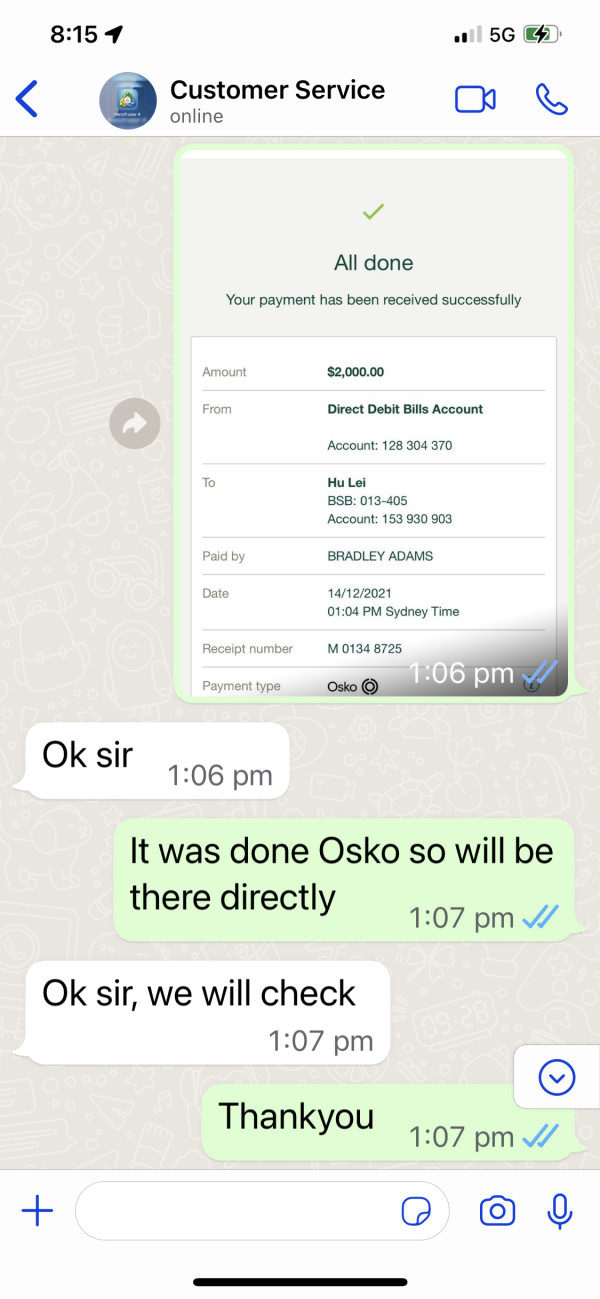Open the Customer Service contact info header
The height and width of the screenshot is (1299, 600).
click(277, 100)
